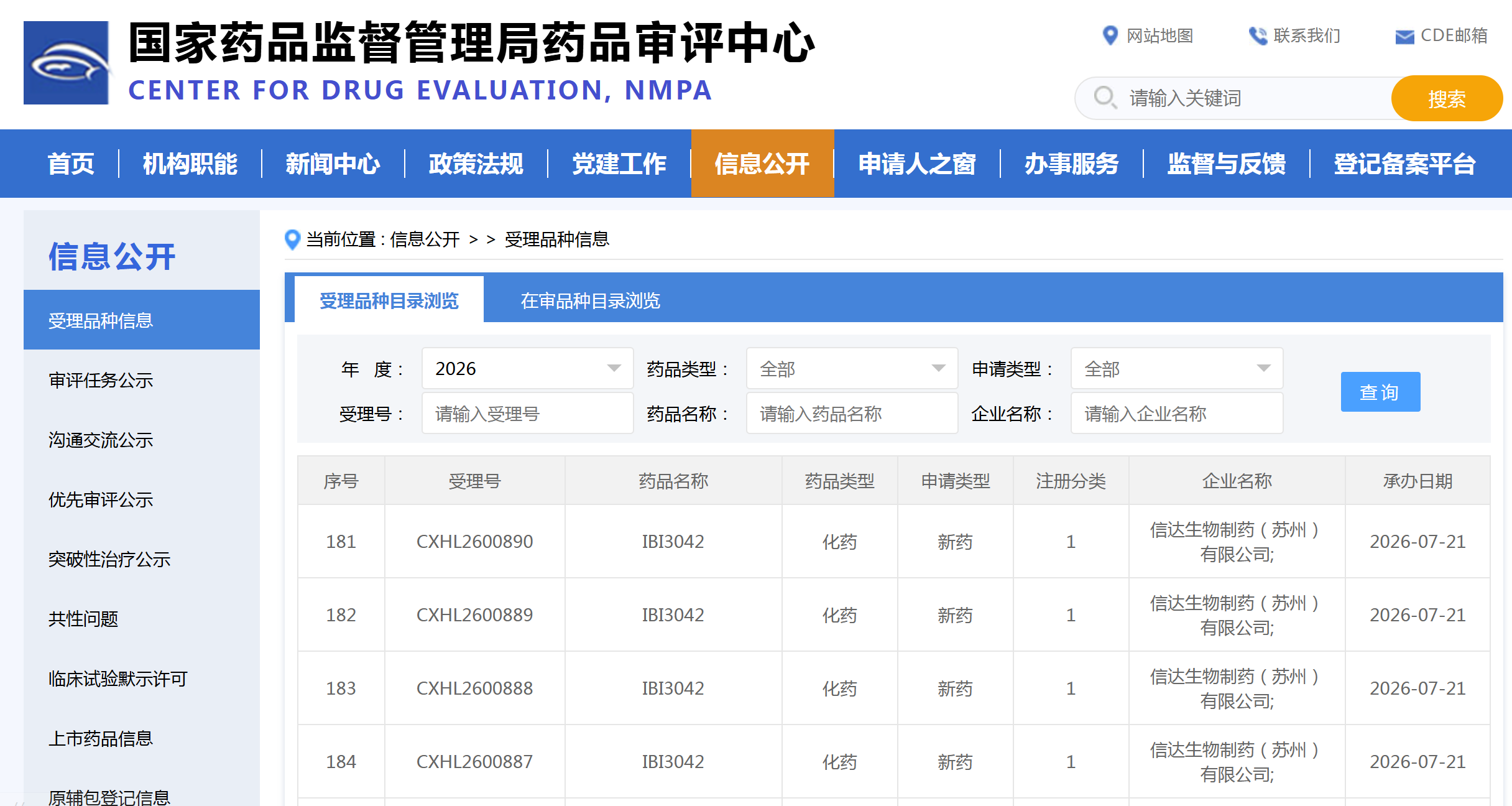Expand the 药品类型 dropdown
The image size is (1512, 806).
click(852, 368)
